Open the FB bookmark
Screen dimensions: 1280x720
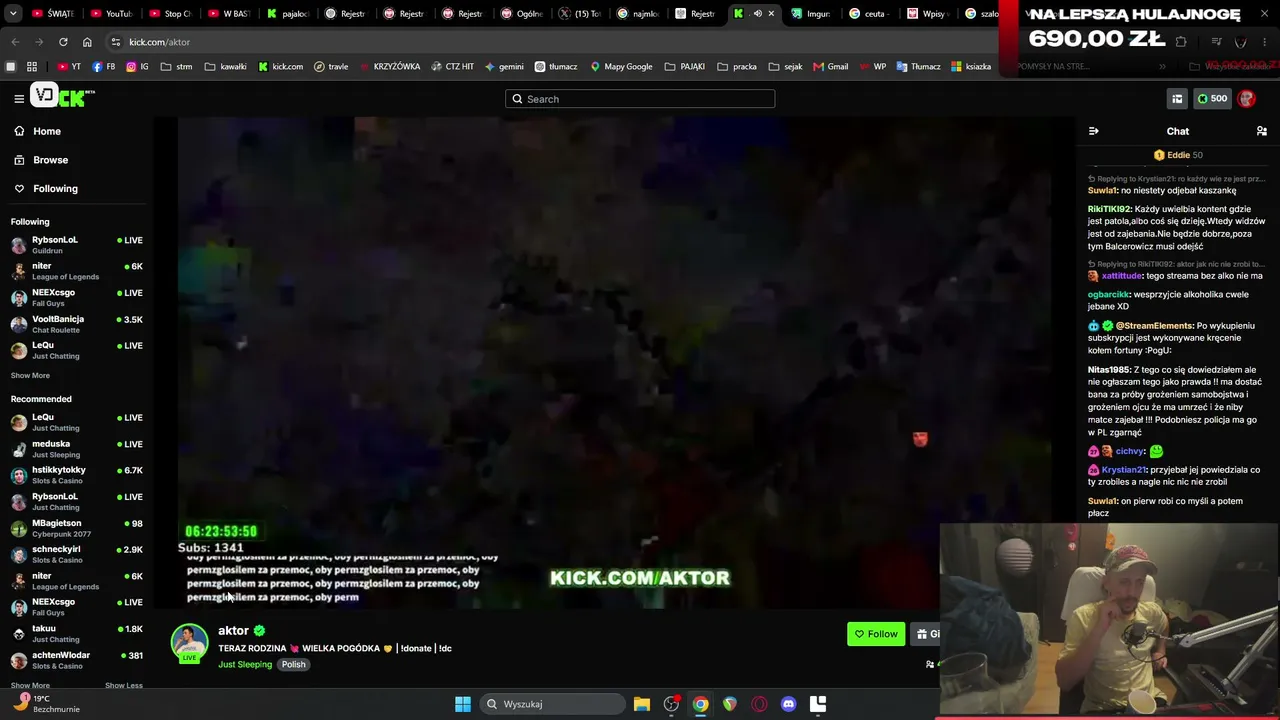click(103, 67)
